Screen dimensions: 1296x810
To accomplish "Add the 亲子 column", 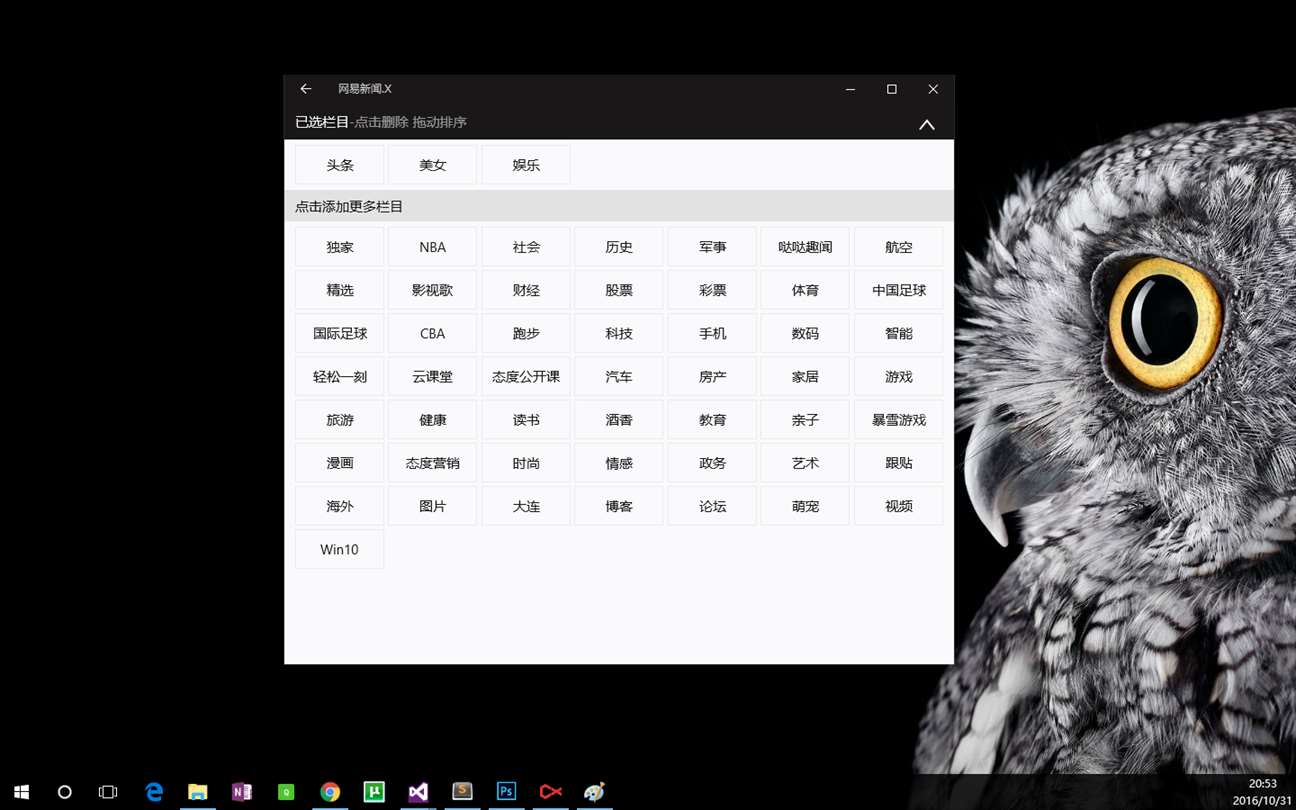I will click(x=805, y=420).
